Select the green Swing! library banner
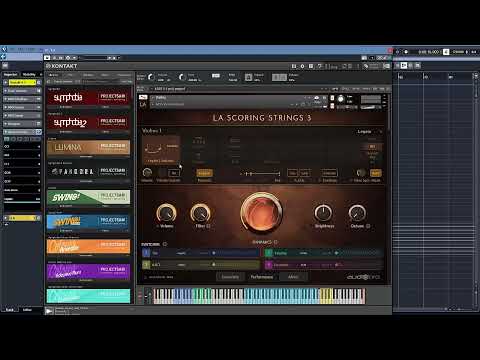The height and width of the screenshot is (360, 480). (x=89, y=197)
